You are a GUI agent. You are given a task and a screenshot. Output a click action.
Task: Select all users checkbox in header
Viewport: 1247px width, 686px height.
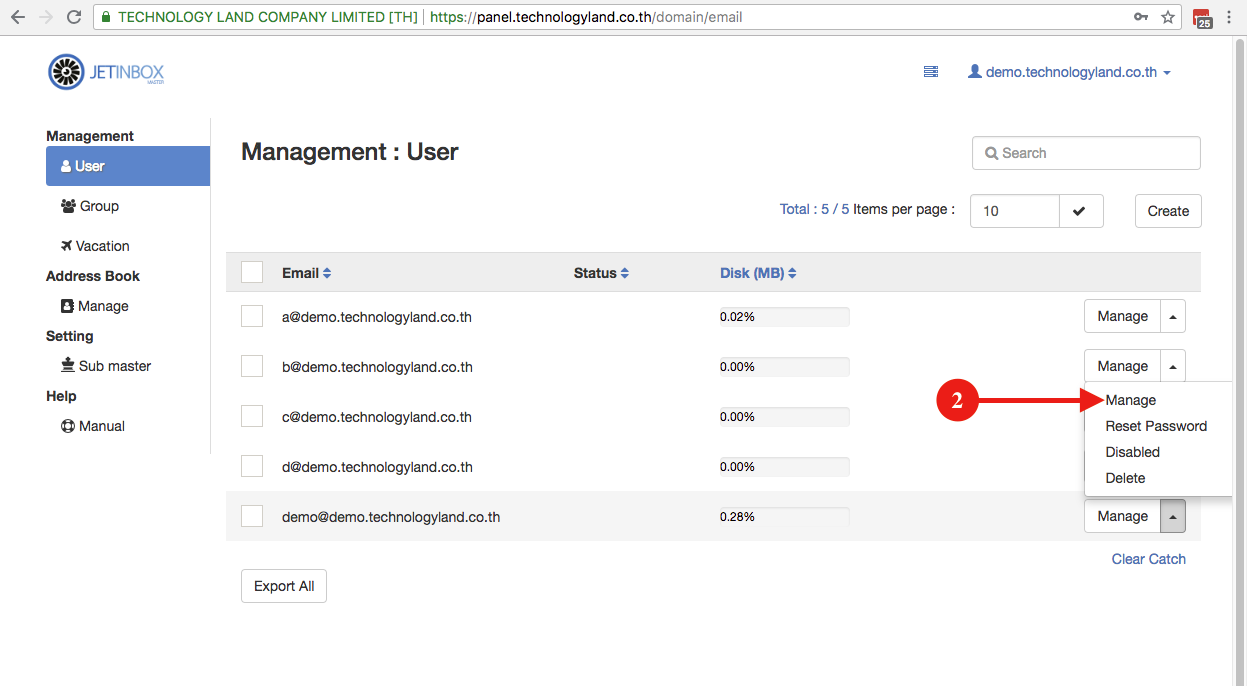252,272
